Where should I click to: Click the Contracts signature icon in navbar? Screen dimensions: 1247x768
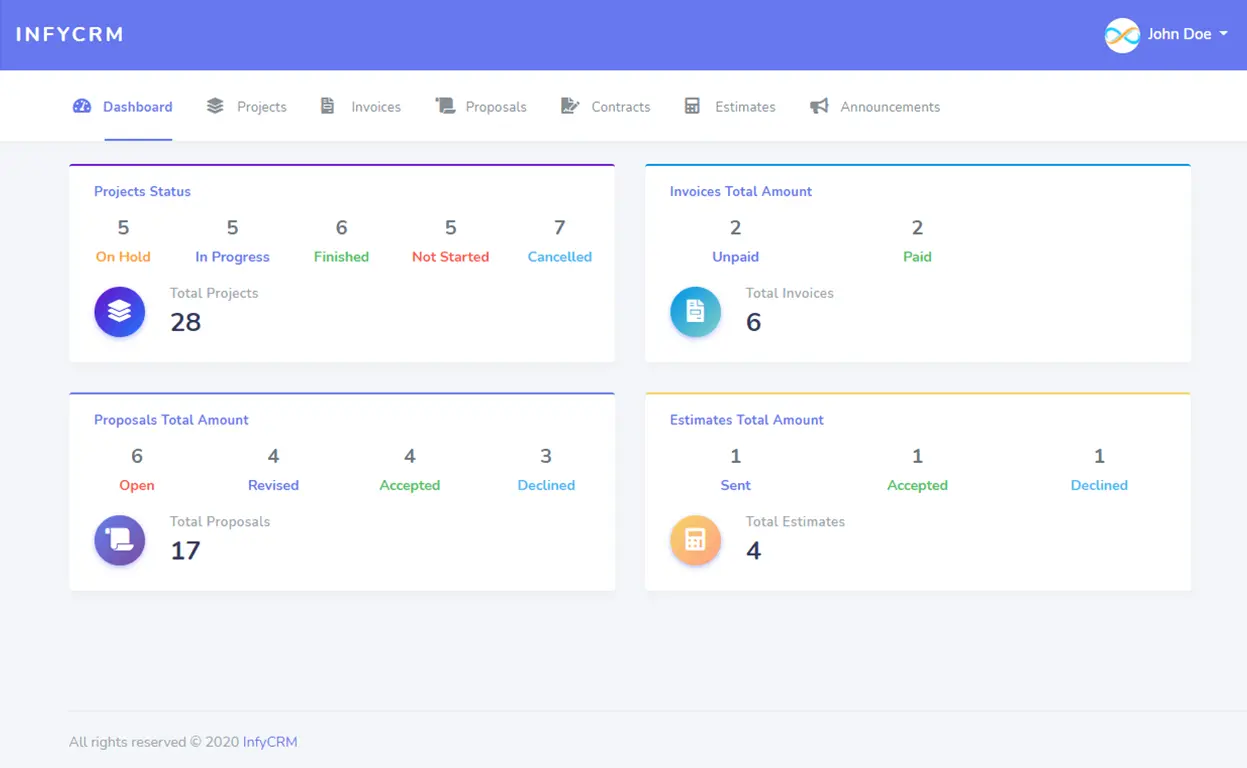tap(570, 106)
